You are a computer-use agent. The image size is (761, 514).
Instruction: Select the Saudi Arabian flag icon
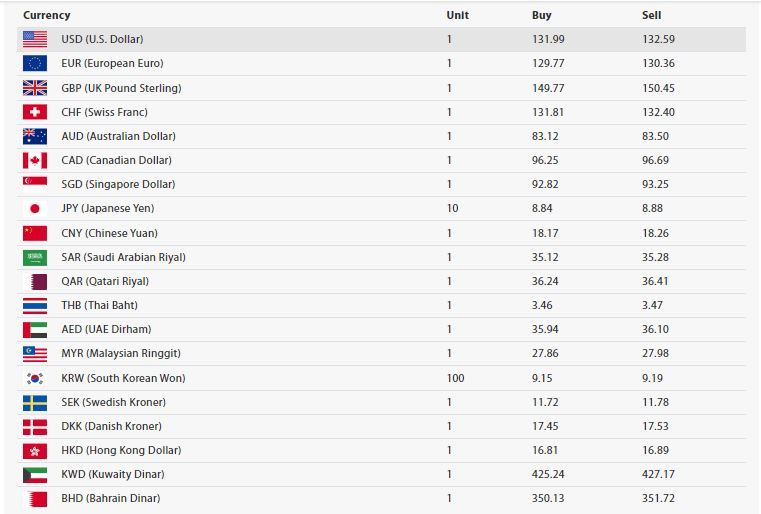[x=35, y=257]
